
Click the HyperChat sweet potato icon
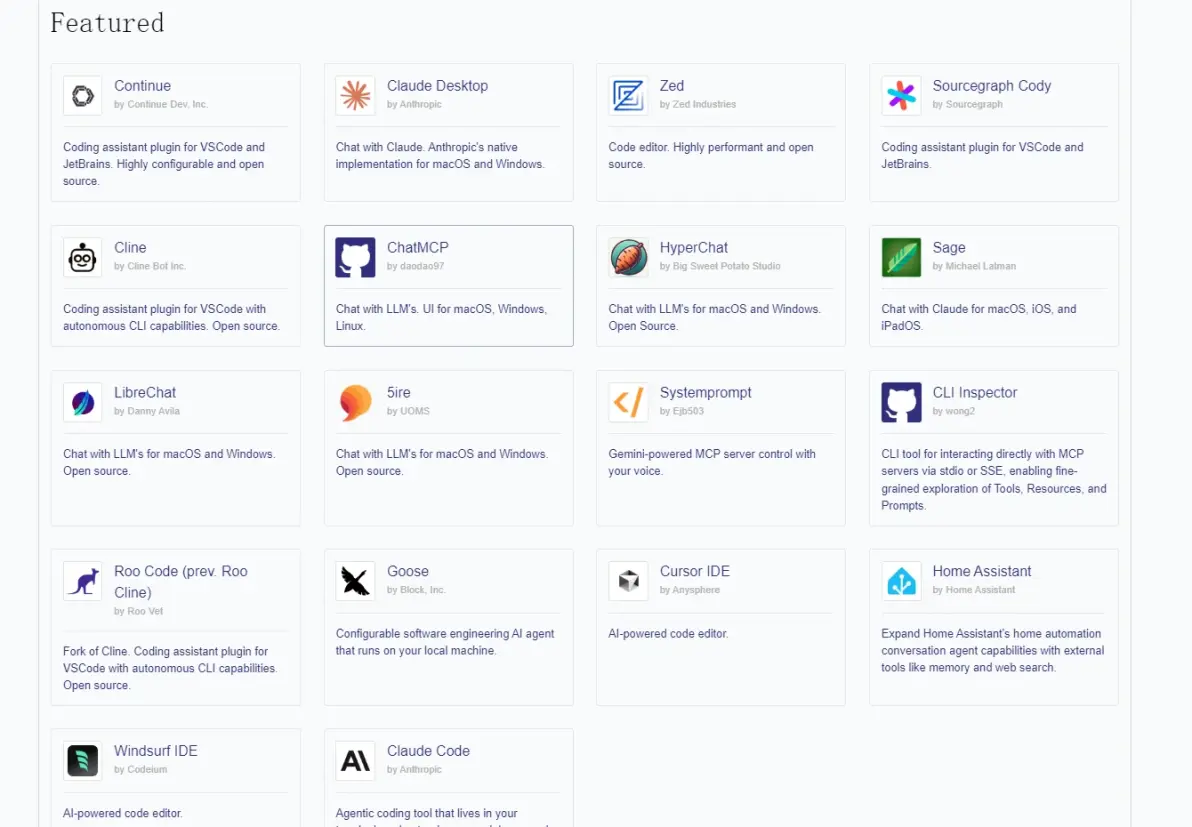tap(628, 257)
